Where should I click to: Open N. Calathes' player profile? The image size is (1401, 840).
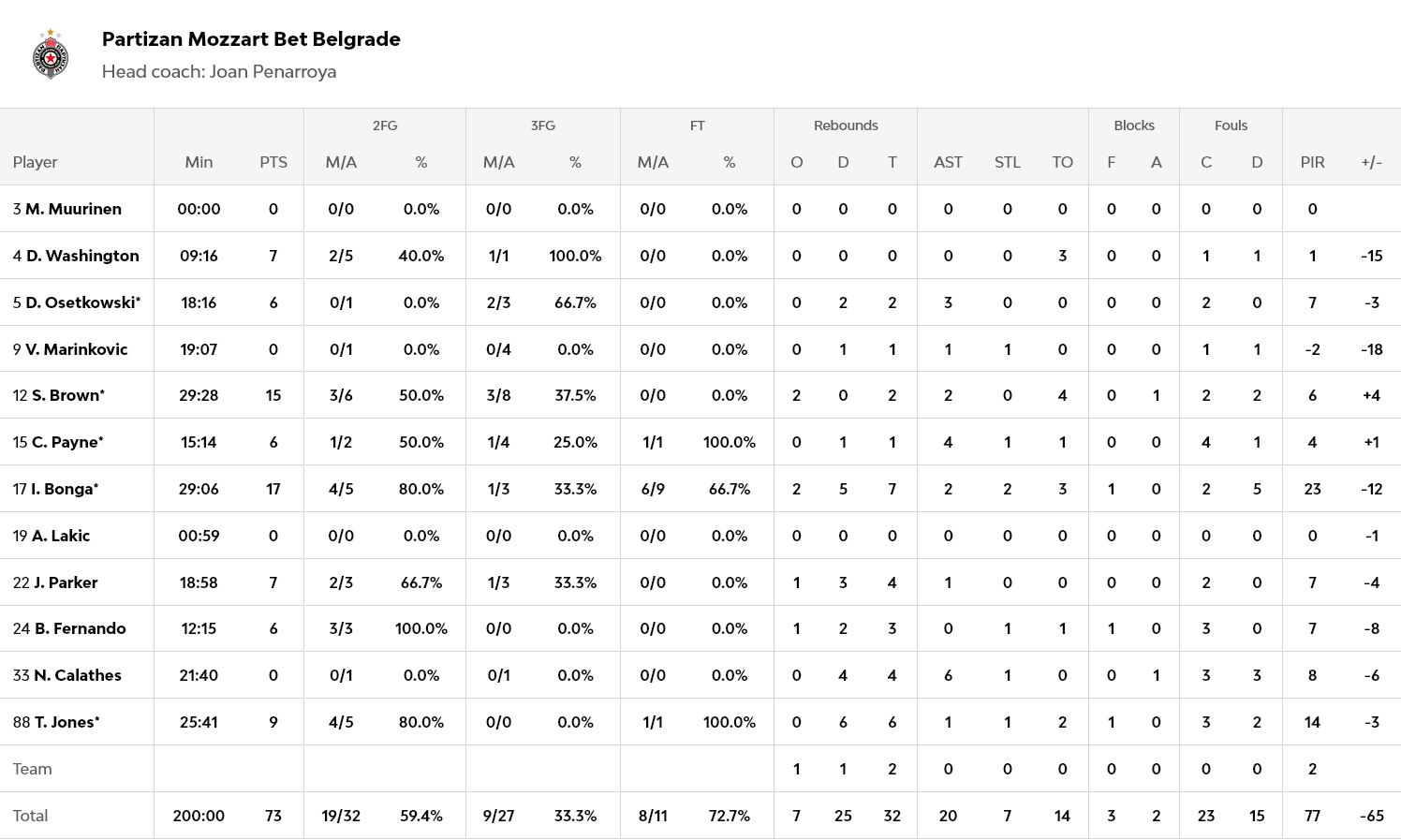point(78,675)
